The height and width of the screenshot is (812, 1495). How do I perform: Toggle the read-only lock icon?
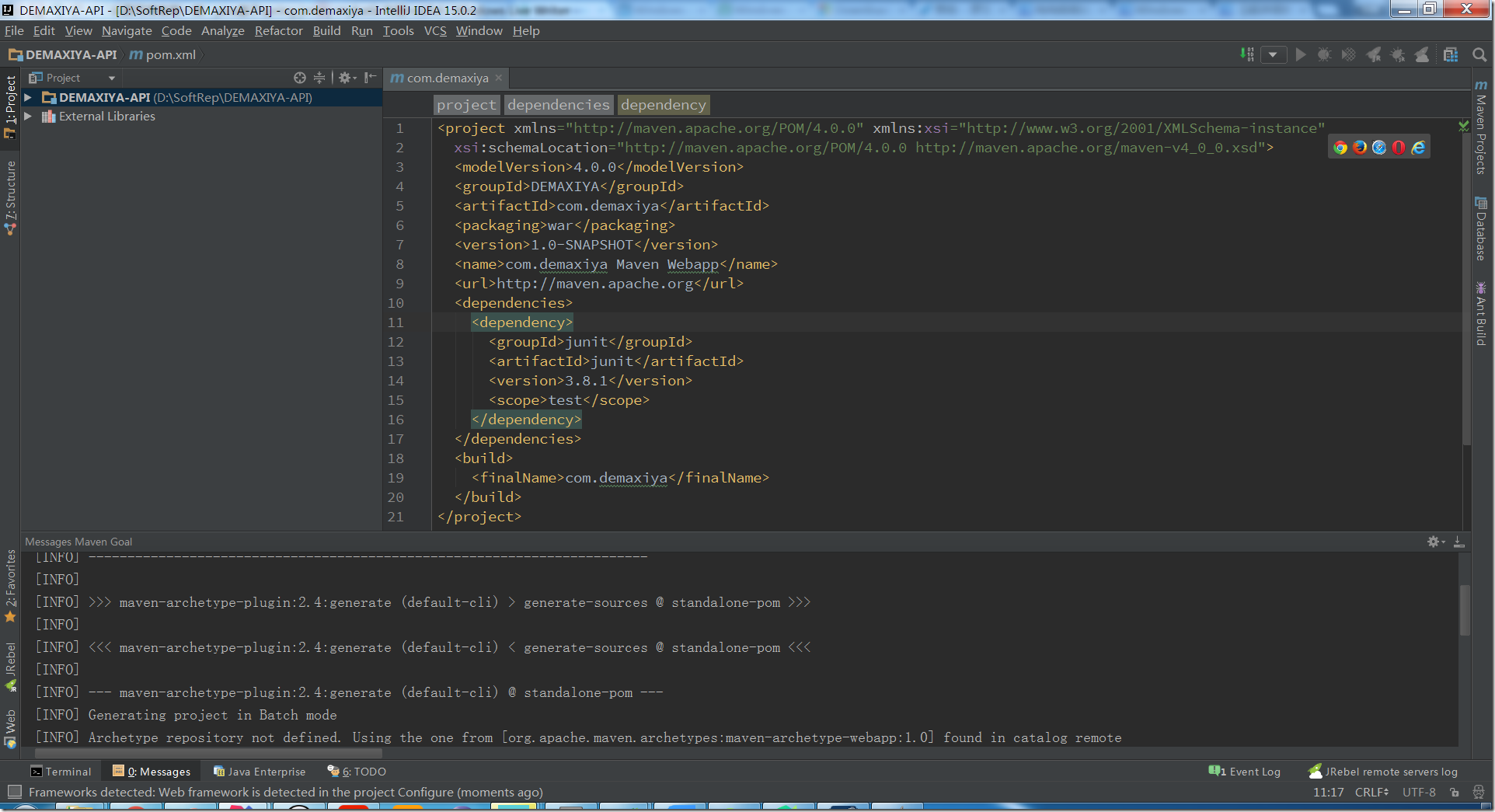coord(1455,793)
